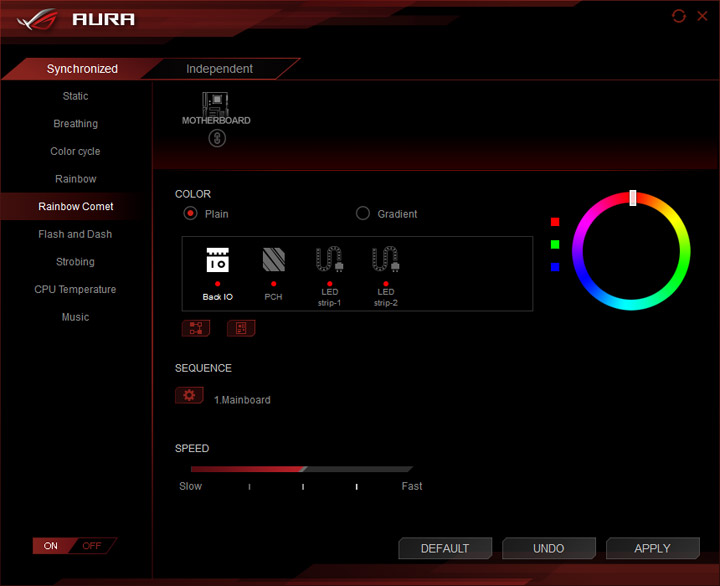The image size is (720, 586).
Task: Switch lighting OFF
Action: (92, 546)
